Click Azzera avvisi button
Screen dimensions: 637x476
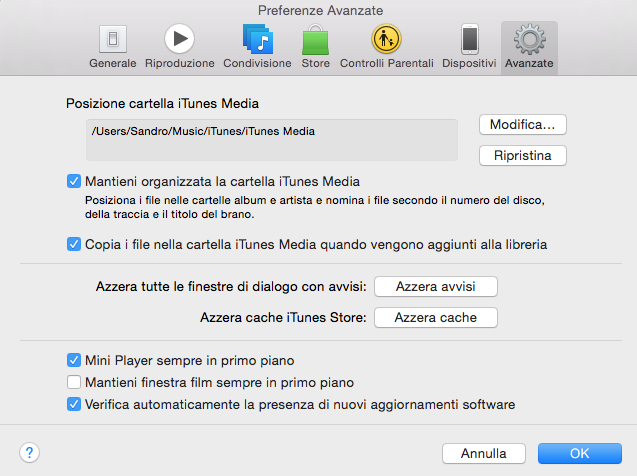(x=436, y=286)
